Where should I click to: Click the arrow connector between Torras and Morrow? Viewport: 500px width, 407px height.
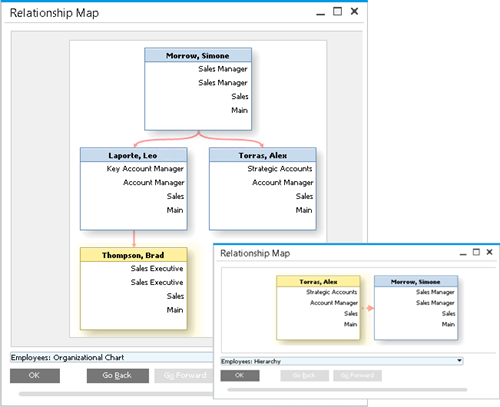click(367, 308)
